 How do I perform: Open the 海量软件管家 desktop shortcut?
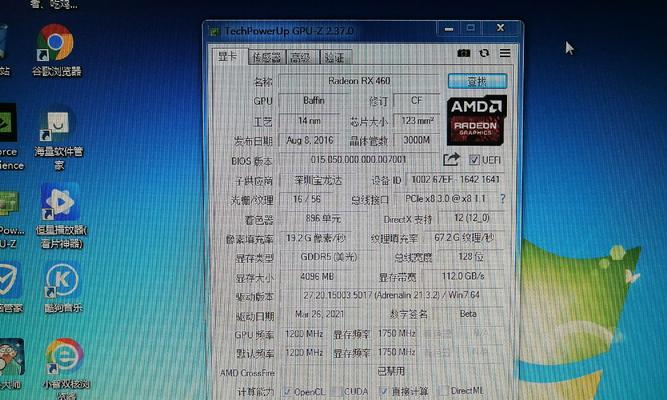(58, 140)
